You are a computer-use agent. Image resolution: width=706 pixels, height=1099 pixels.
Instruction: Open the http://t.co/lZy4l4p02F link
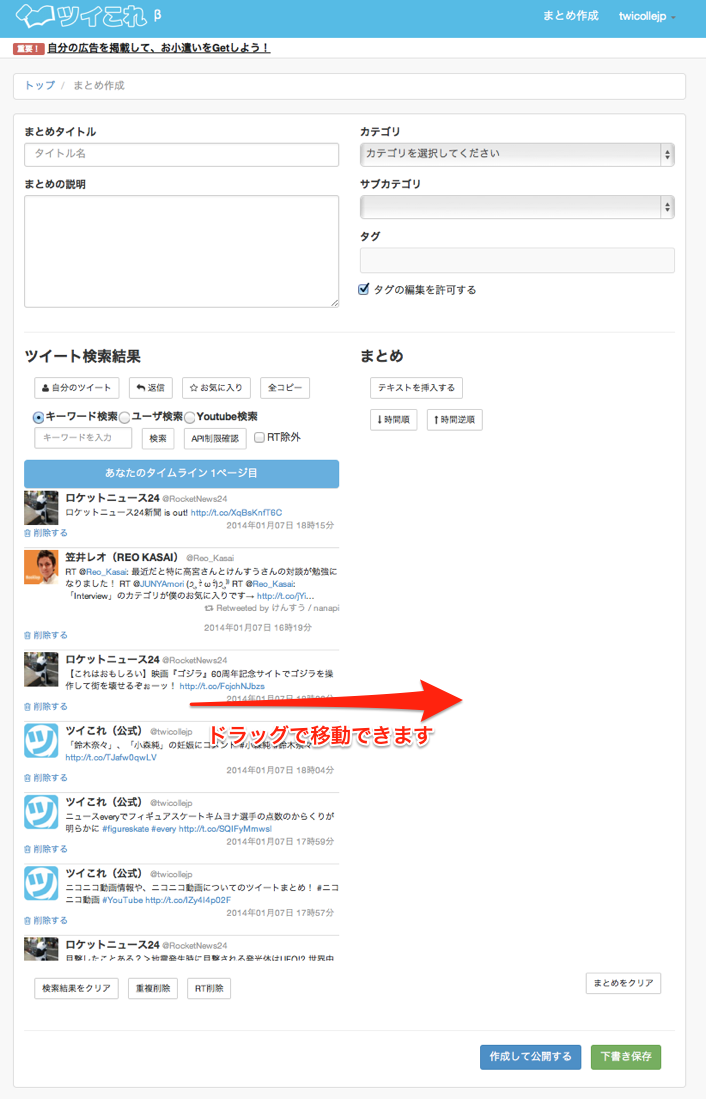click(x=188, y=900)
